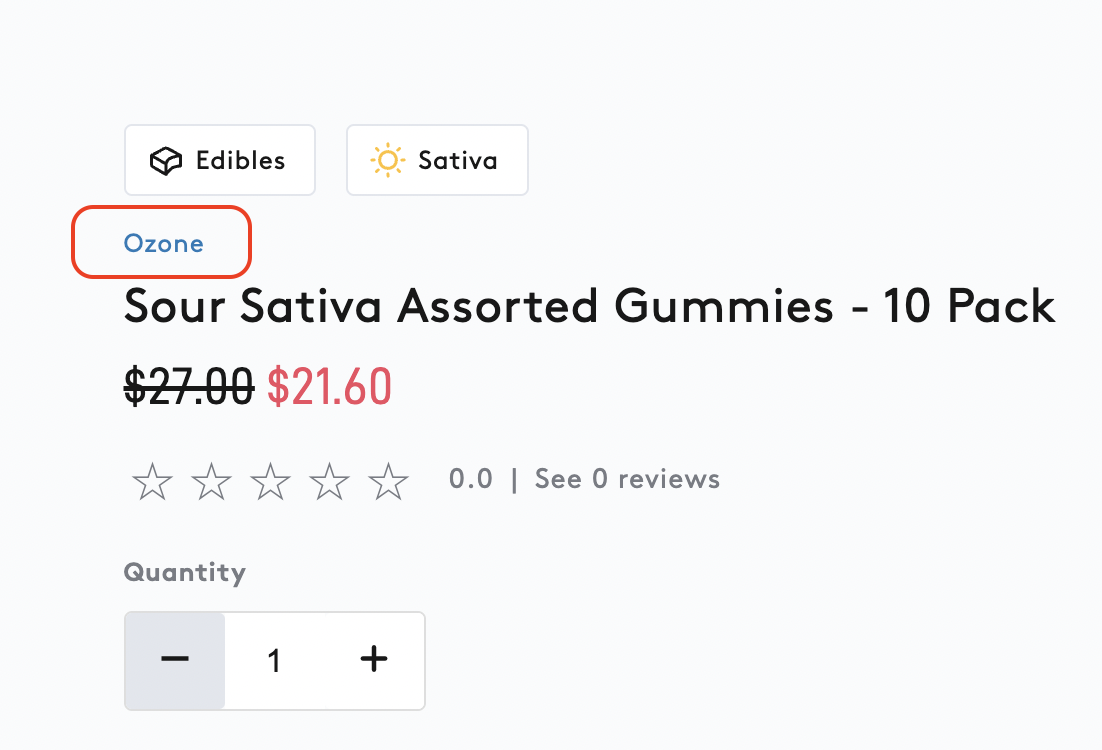Click the crossed-out $27.00 original price
The height and width of the screenshot is (750, 1102).
[189, 387]
